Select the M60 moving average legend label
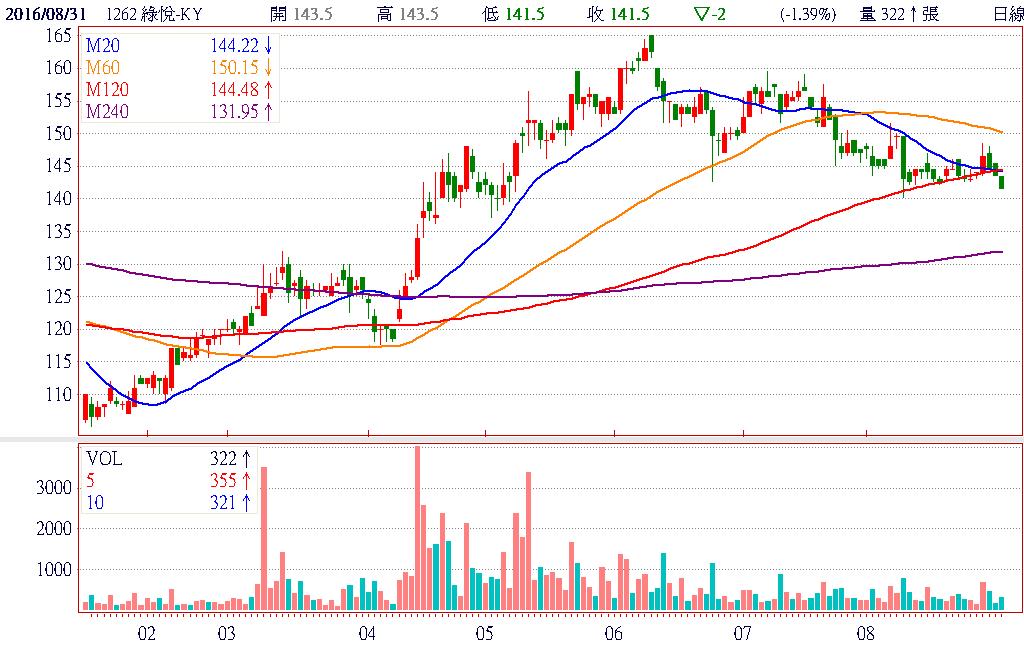The image size is (1024, 662). click(101, 68)
